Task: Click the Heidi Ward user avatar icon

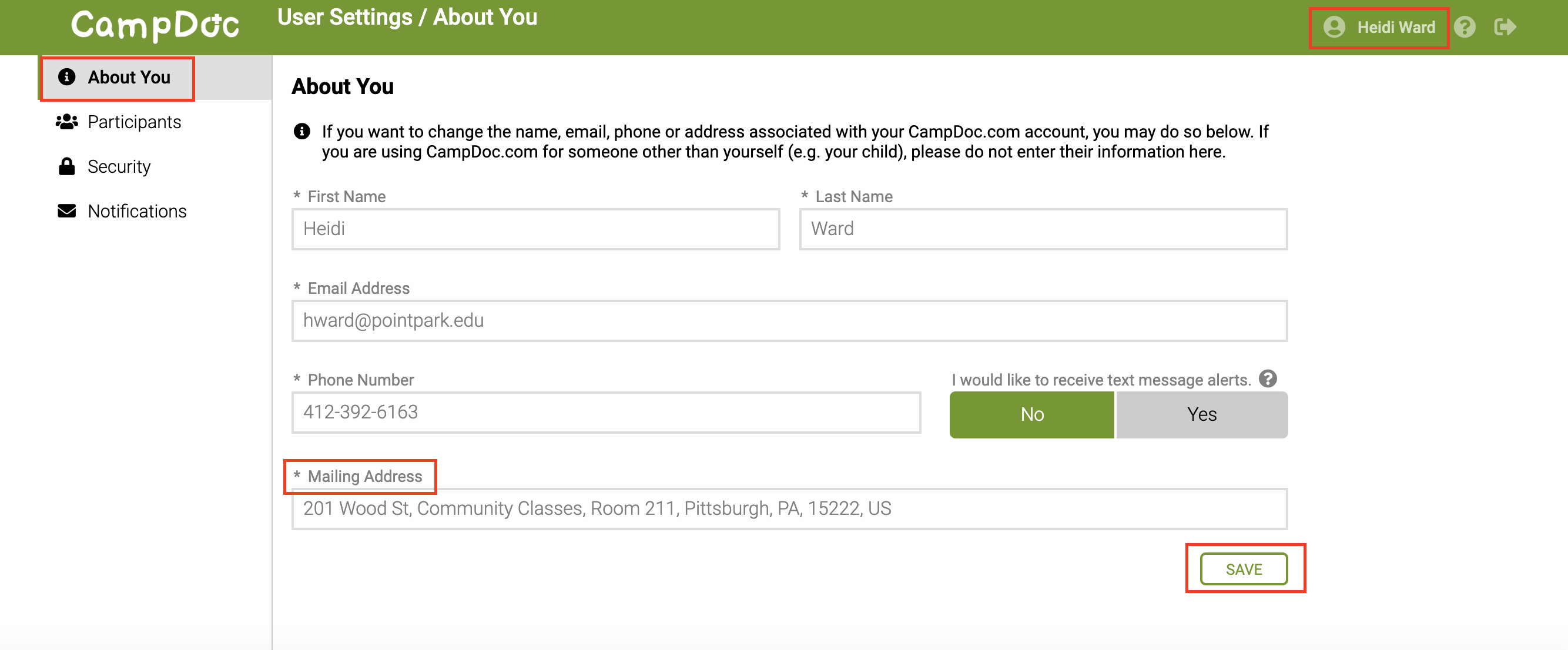Action: point(1334,28)
